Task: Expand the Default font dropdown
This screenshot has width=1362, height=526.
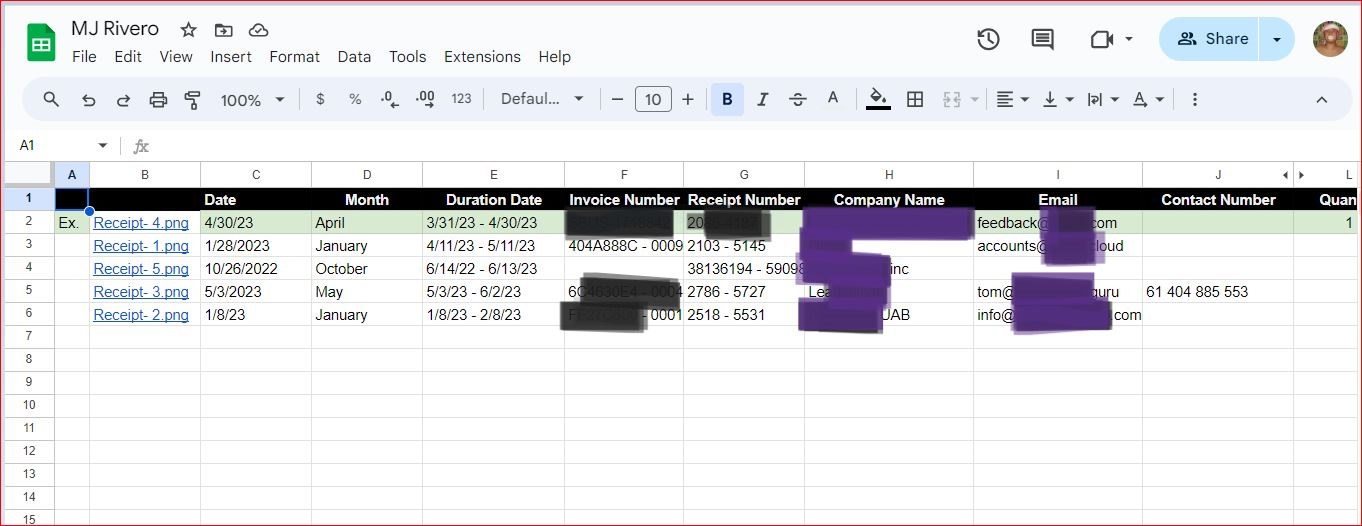Action: click(x=542, y=99)
